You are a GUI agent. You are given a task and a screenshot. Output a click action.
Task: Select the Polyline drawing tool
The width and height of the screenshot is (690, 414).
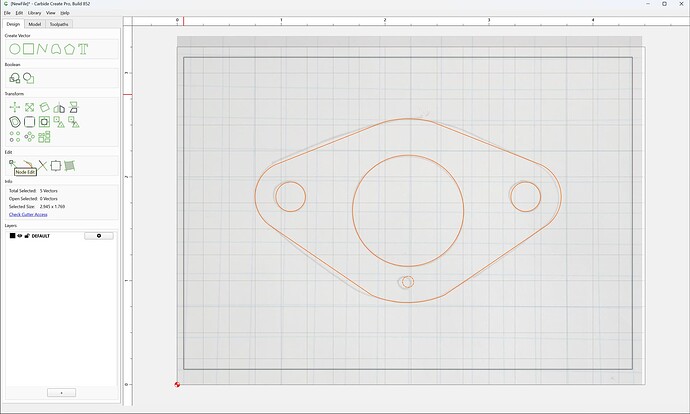(42, 49)
